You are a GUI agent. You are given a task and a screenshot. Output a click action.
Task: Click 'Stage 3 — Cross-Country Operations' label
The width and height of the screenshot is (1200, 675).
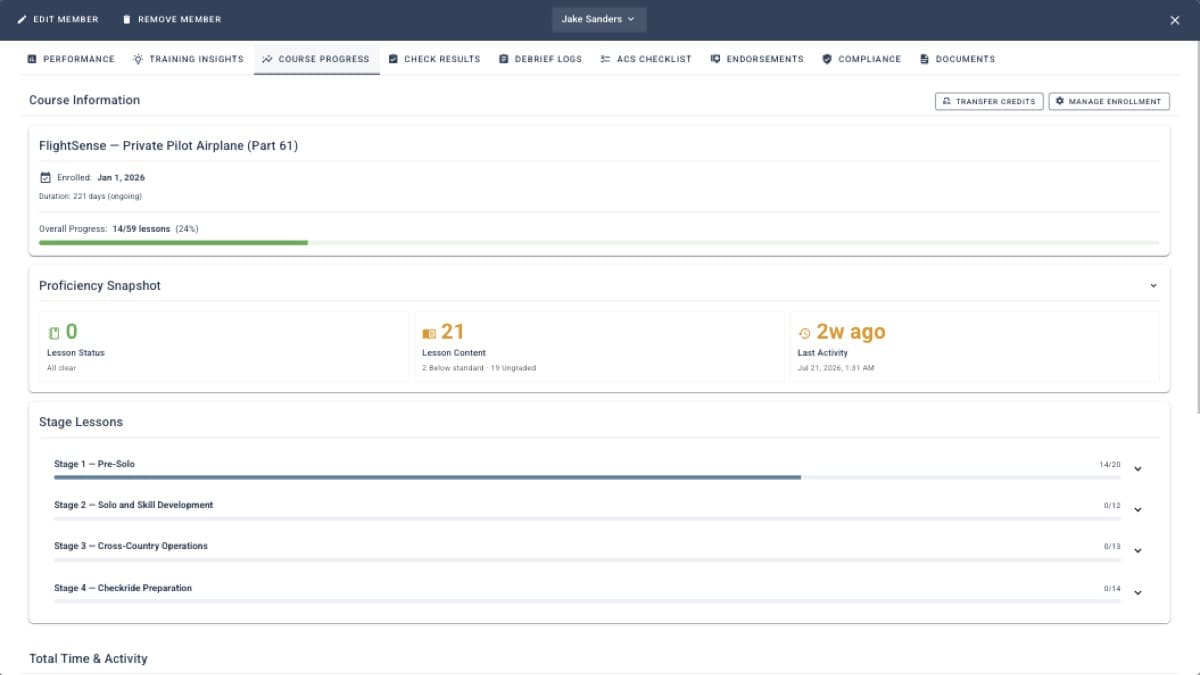pos(131,546)
